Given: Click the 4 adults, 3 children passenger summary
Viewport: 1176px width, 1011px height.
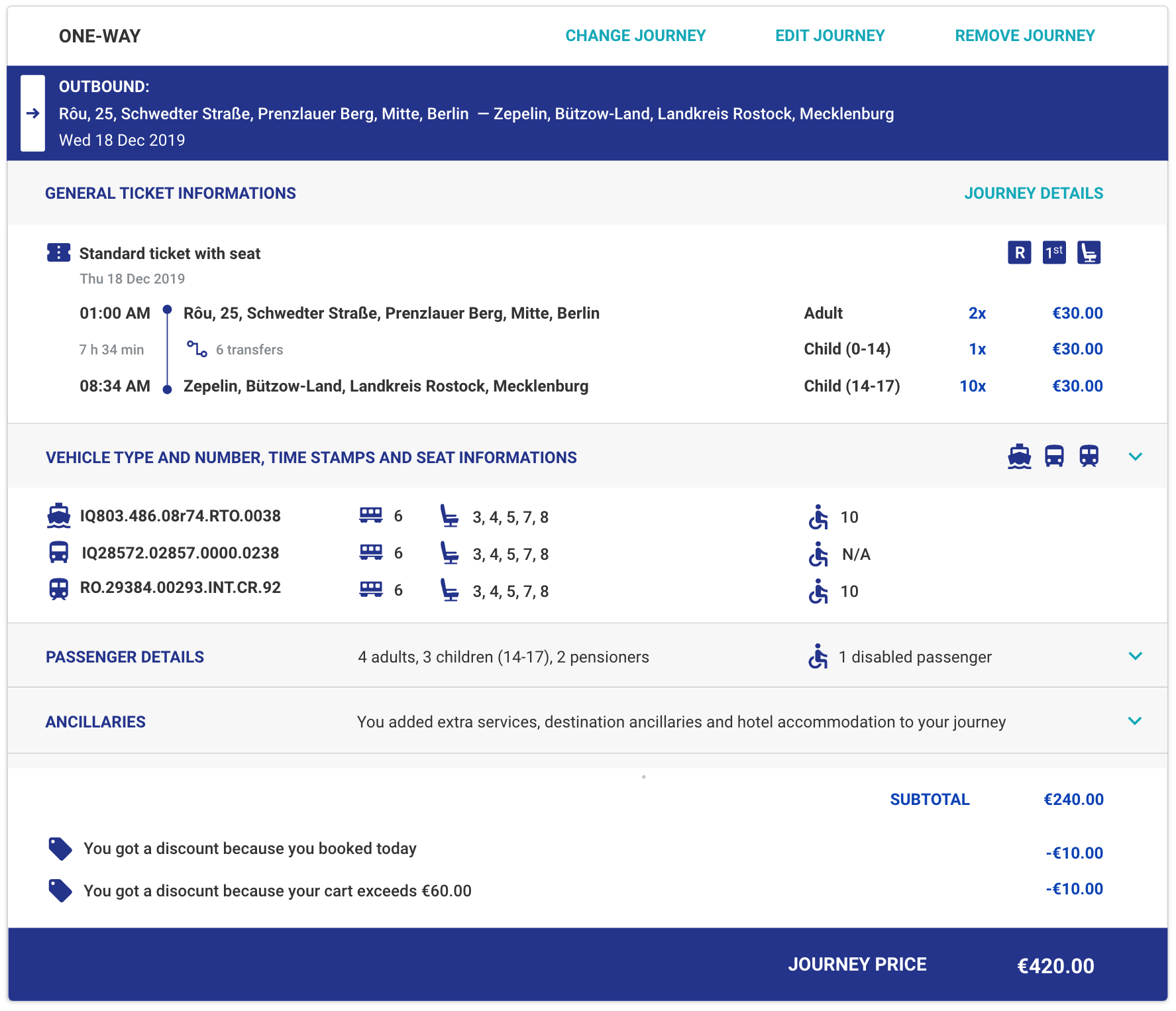Looking at the screenshot, I should [504, 657].
